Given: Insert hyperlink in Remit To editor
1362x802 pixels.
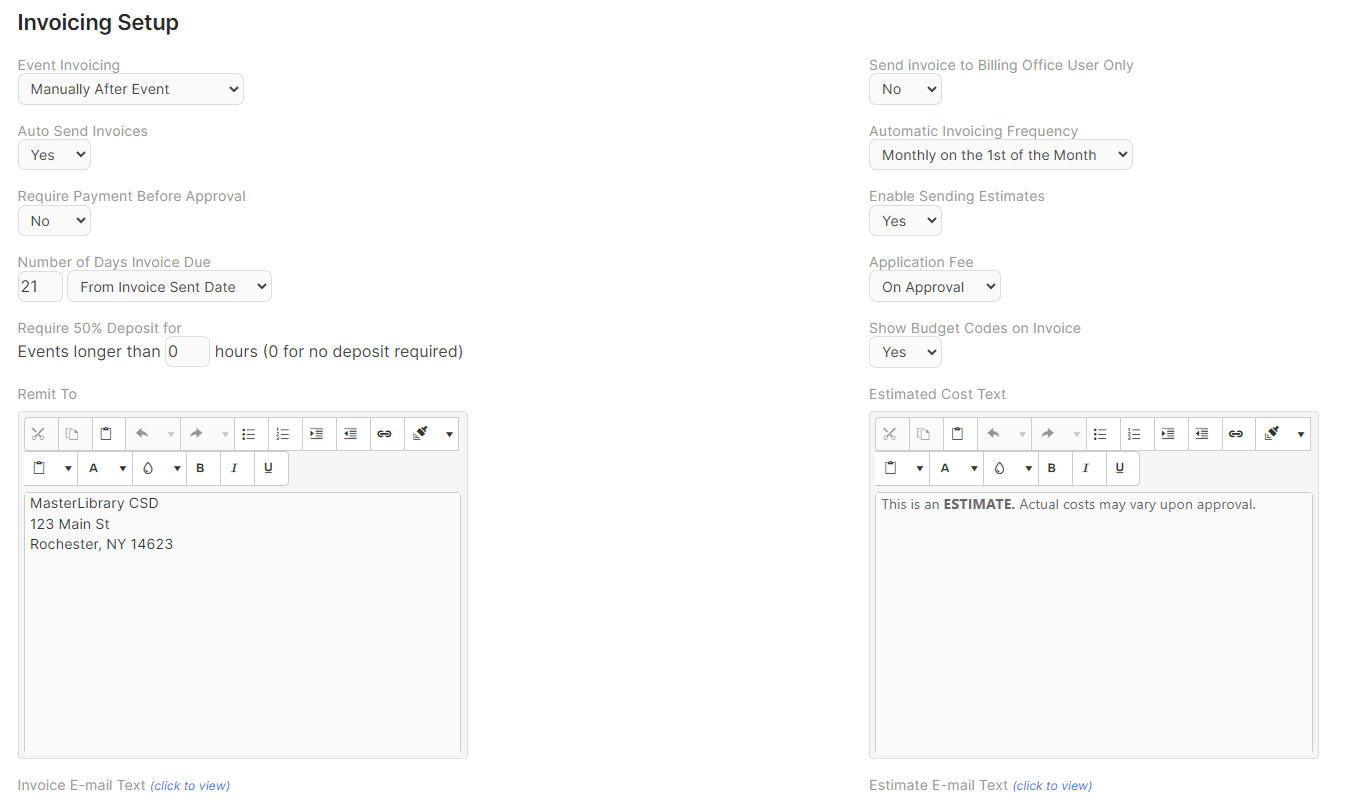Looking at the screenshot, I should pos(384,434).
